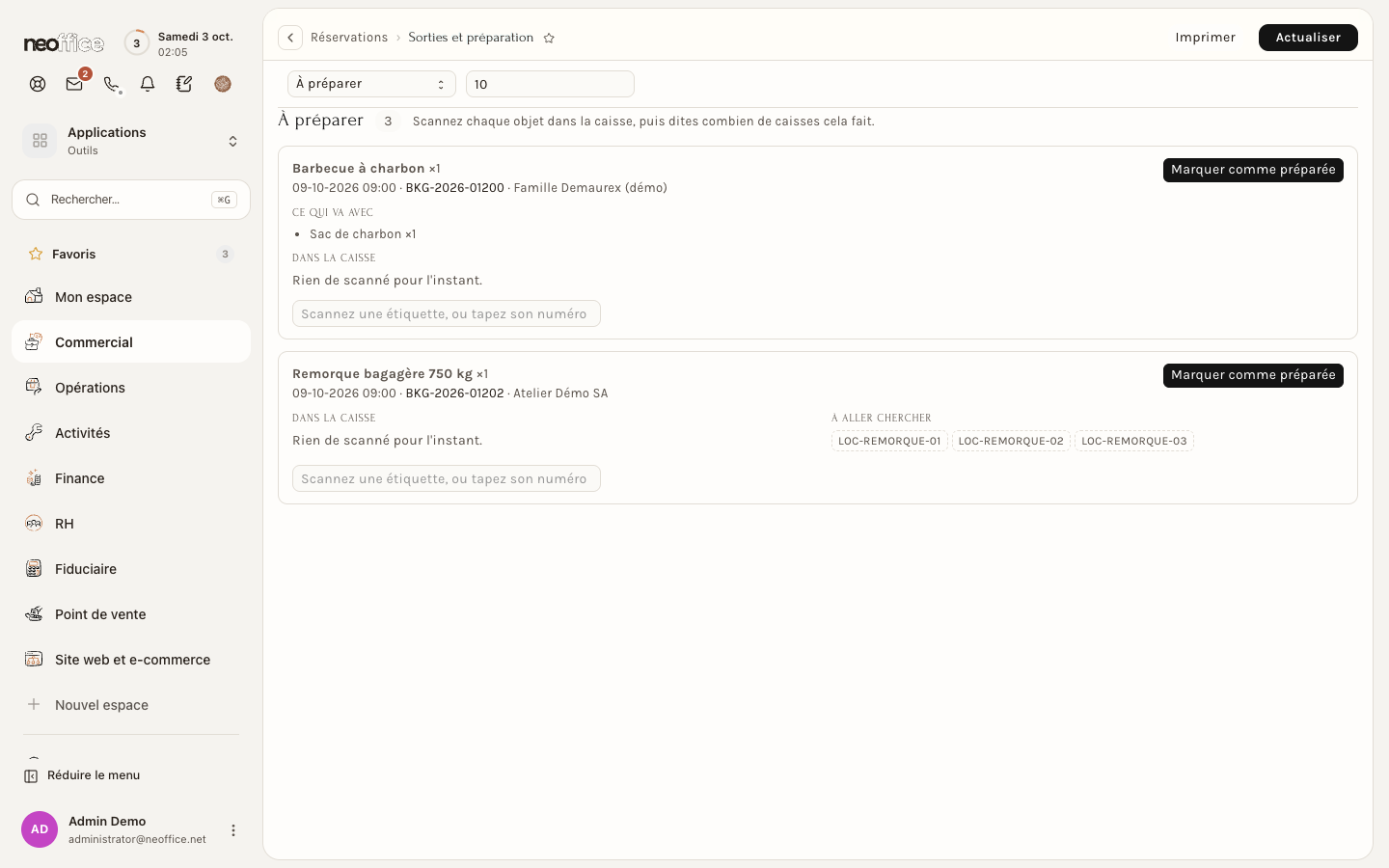The image size is (1389, 868).
Task: Open the notifications bell
Action: [x=148, y=84]
